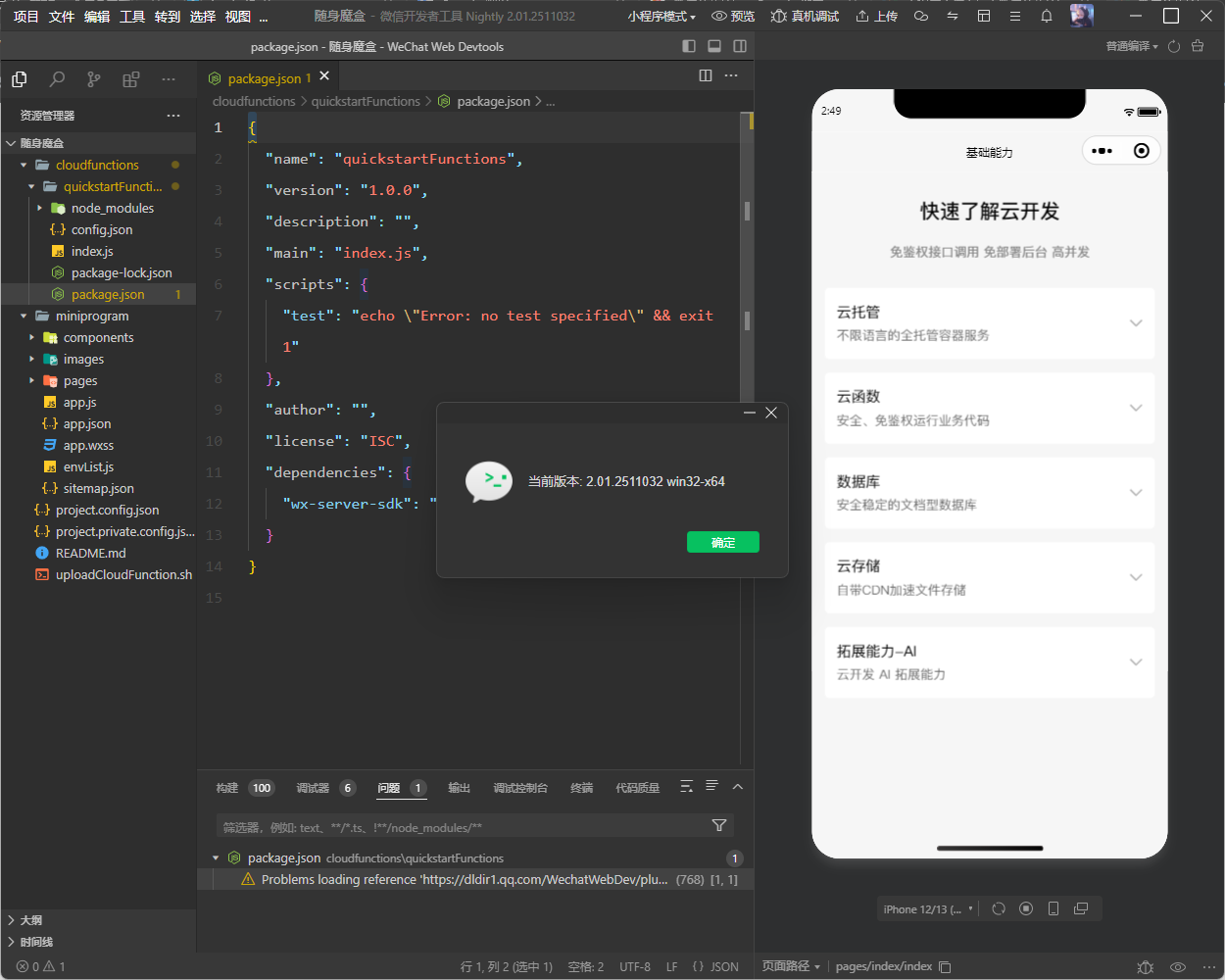
Task: Click the filter funnel icon in problems panel
Action: click(x=719, y=826)
